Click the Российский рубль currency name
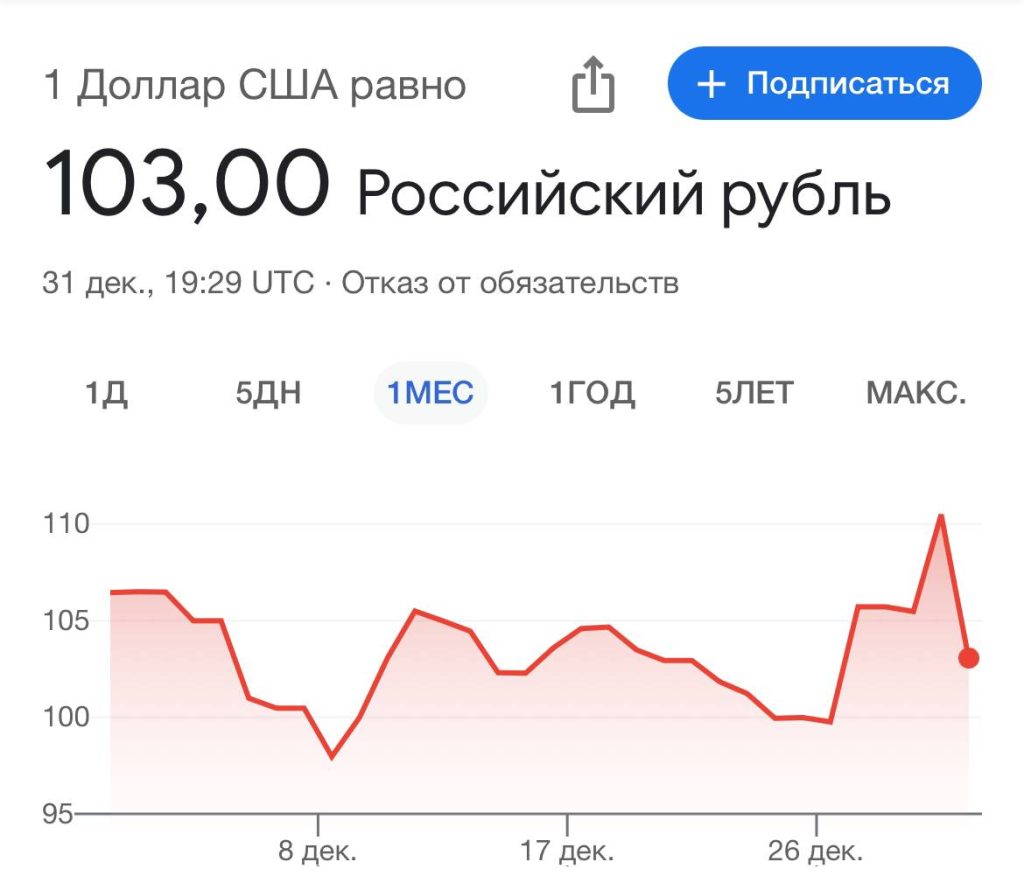 click(x=623, y=192)
